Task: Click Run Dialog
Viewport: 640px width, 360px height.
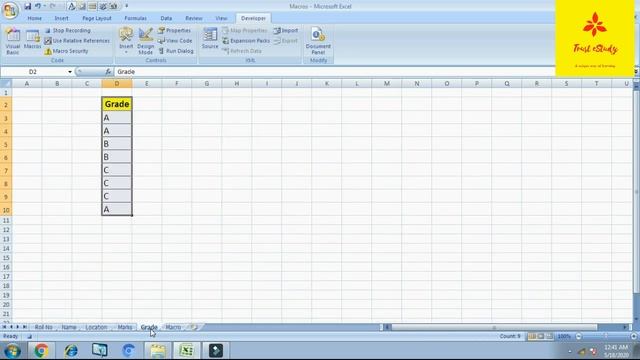Action: pyautogui.click(x=176, y=51)
